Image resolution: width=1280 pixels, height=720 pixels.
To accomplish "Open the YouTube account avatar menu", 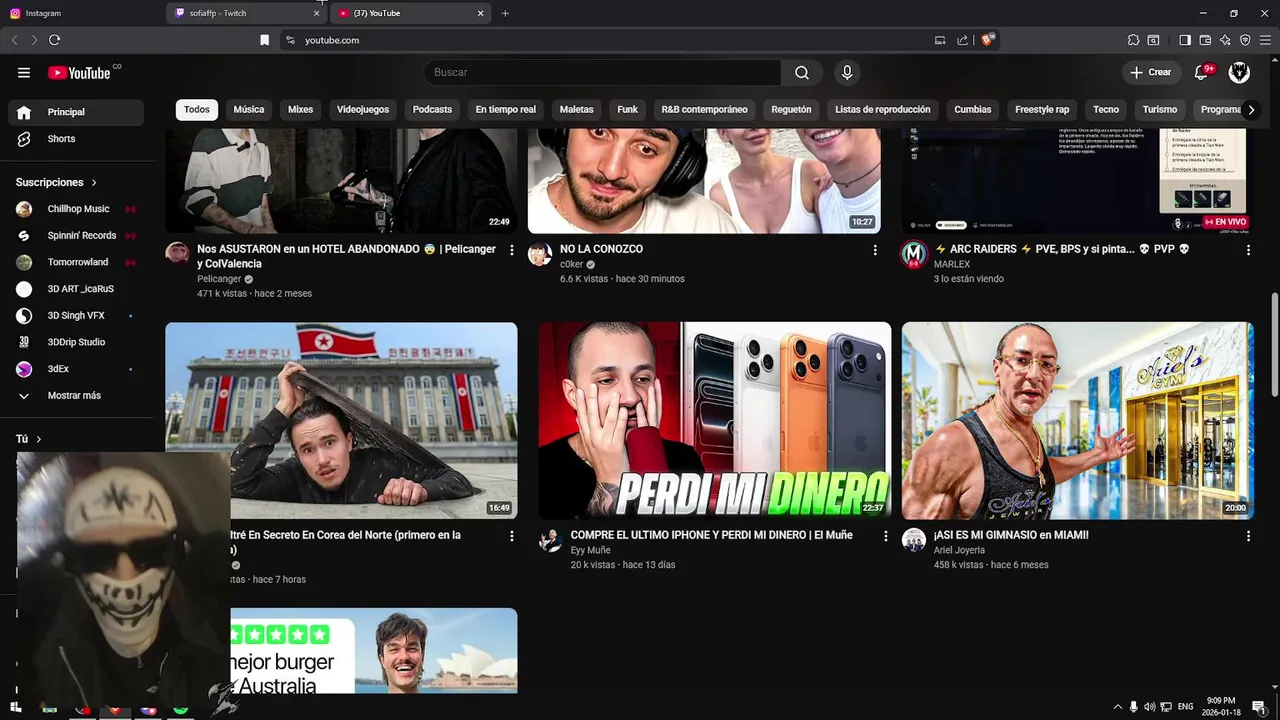I will pos(1239,72).
